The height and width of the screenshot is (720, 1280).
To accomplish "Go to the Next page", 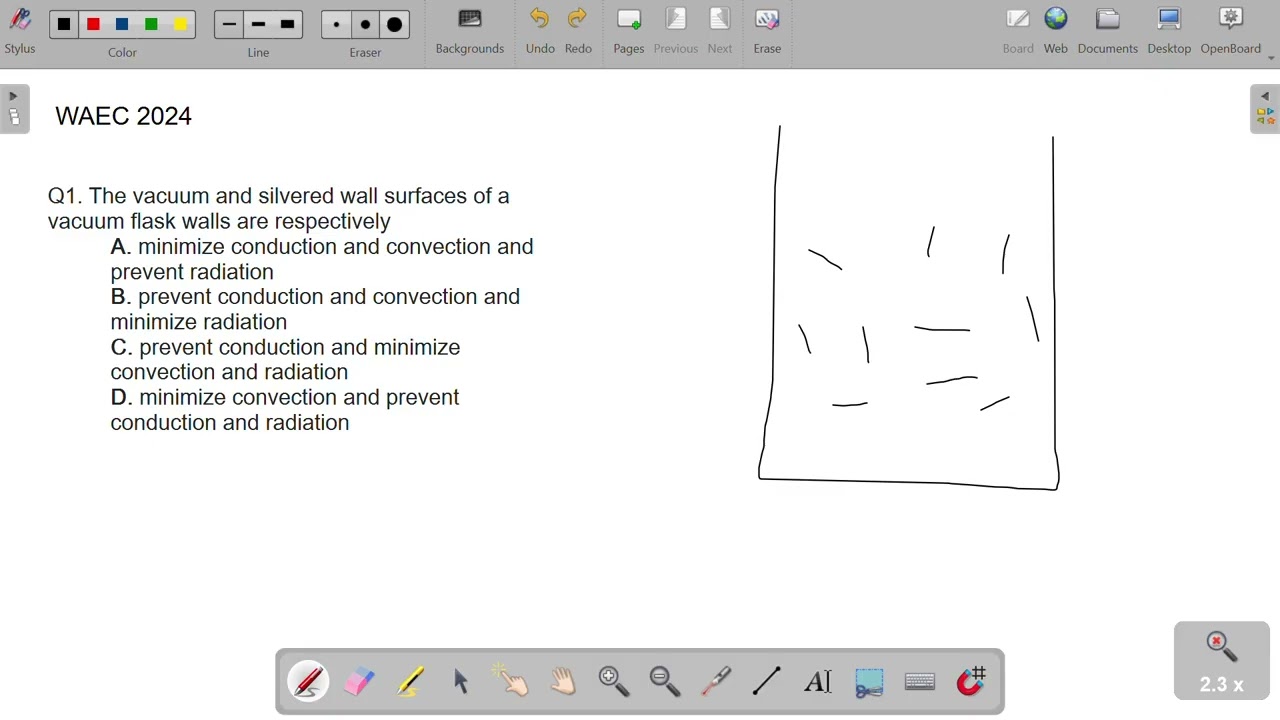I will click(720, 31).
